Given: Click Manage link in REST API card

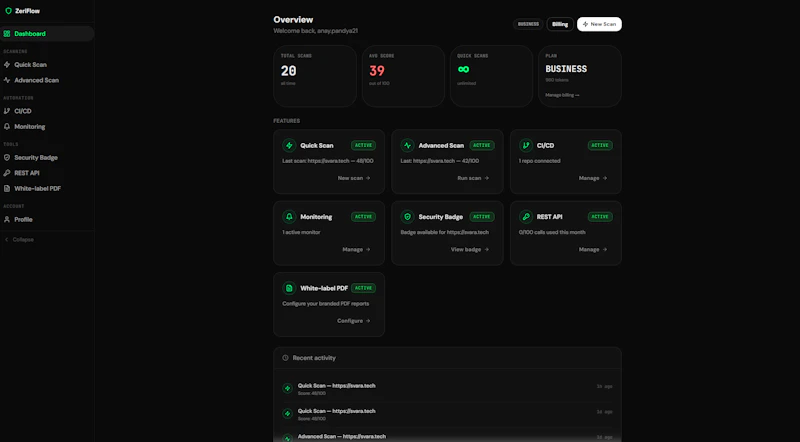Looking at the screenshot, I should click(x=593, y=250).
